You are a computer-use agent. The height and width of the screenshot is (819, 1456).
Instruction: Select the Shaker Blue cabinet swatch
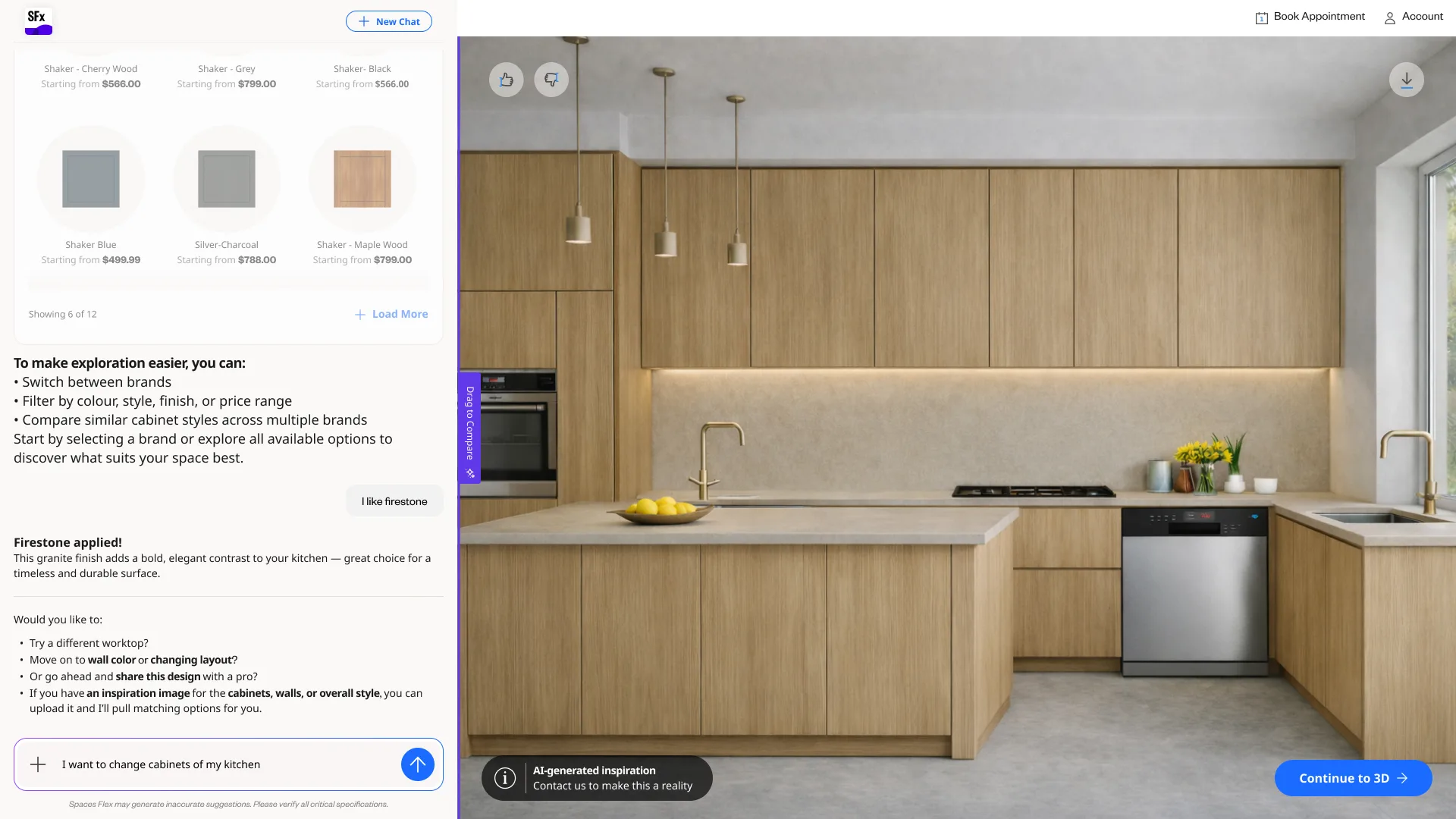(91, 179)
